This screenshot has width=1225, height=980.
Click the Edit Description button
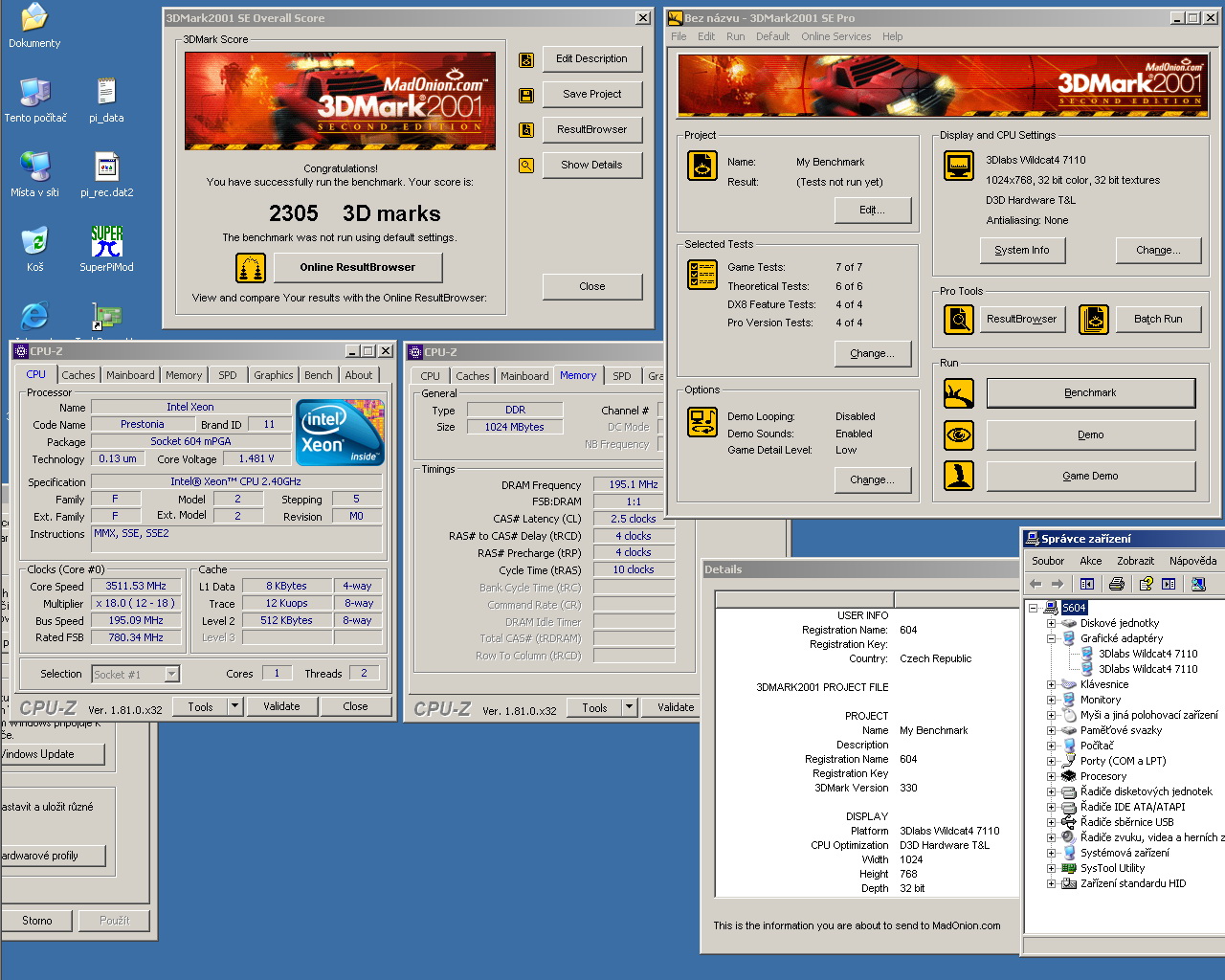pyautogui.click(x=592, y=58)
